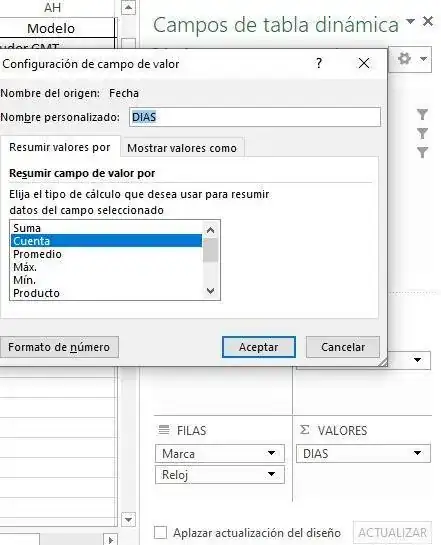Click the middle filter funnel icon

[423, 133]
